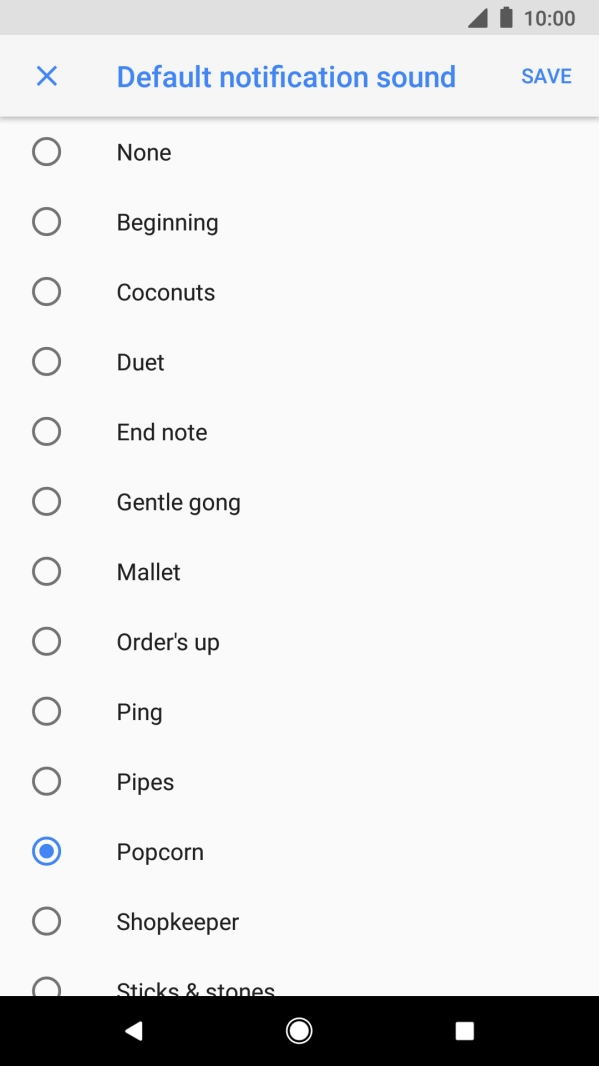Image resolution: width=599 pixels, height=1066 pixels.
Task: Pick End note as notification sound
Action: pos(46,432)
